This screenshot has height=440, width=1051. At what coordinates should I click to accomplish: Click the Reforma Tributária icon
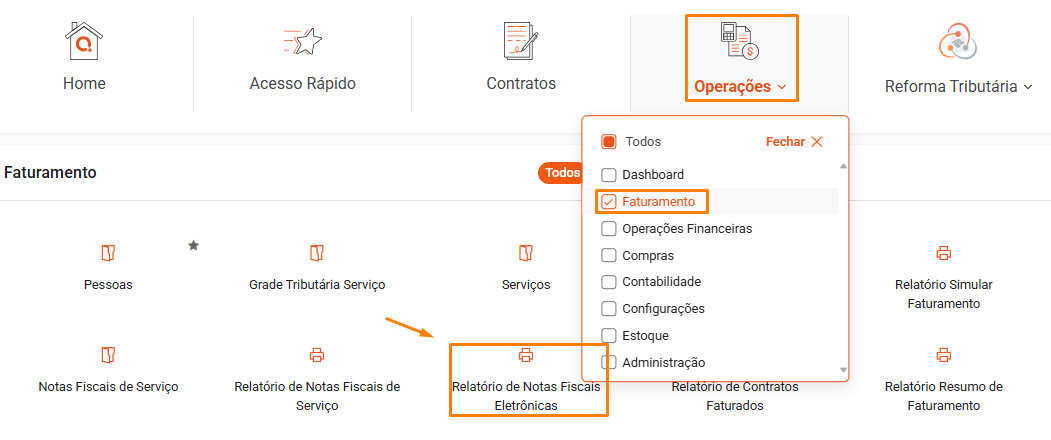point(958,42)
